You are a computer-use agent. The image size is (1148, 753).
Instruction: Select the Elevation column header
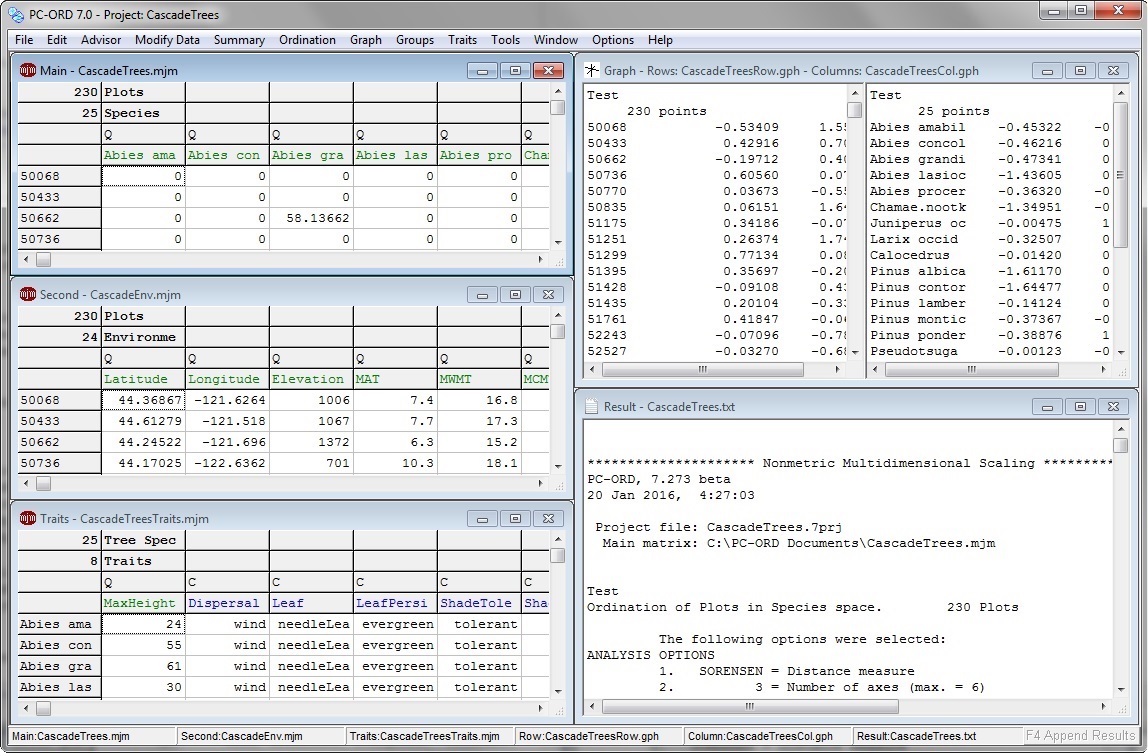pos(310,379)
